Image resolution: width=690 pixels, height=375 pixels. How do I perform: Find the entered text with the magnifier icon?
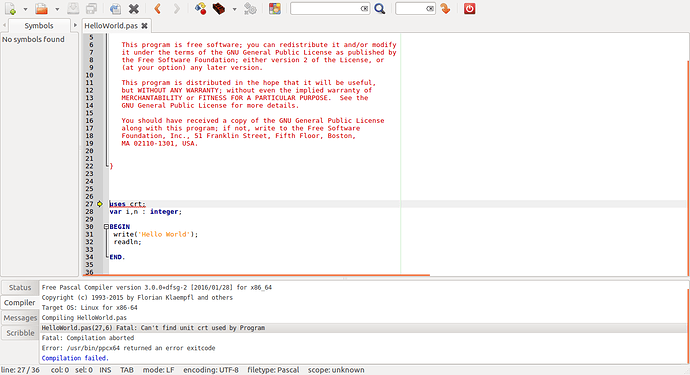(x=380, y=9)
